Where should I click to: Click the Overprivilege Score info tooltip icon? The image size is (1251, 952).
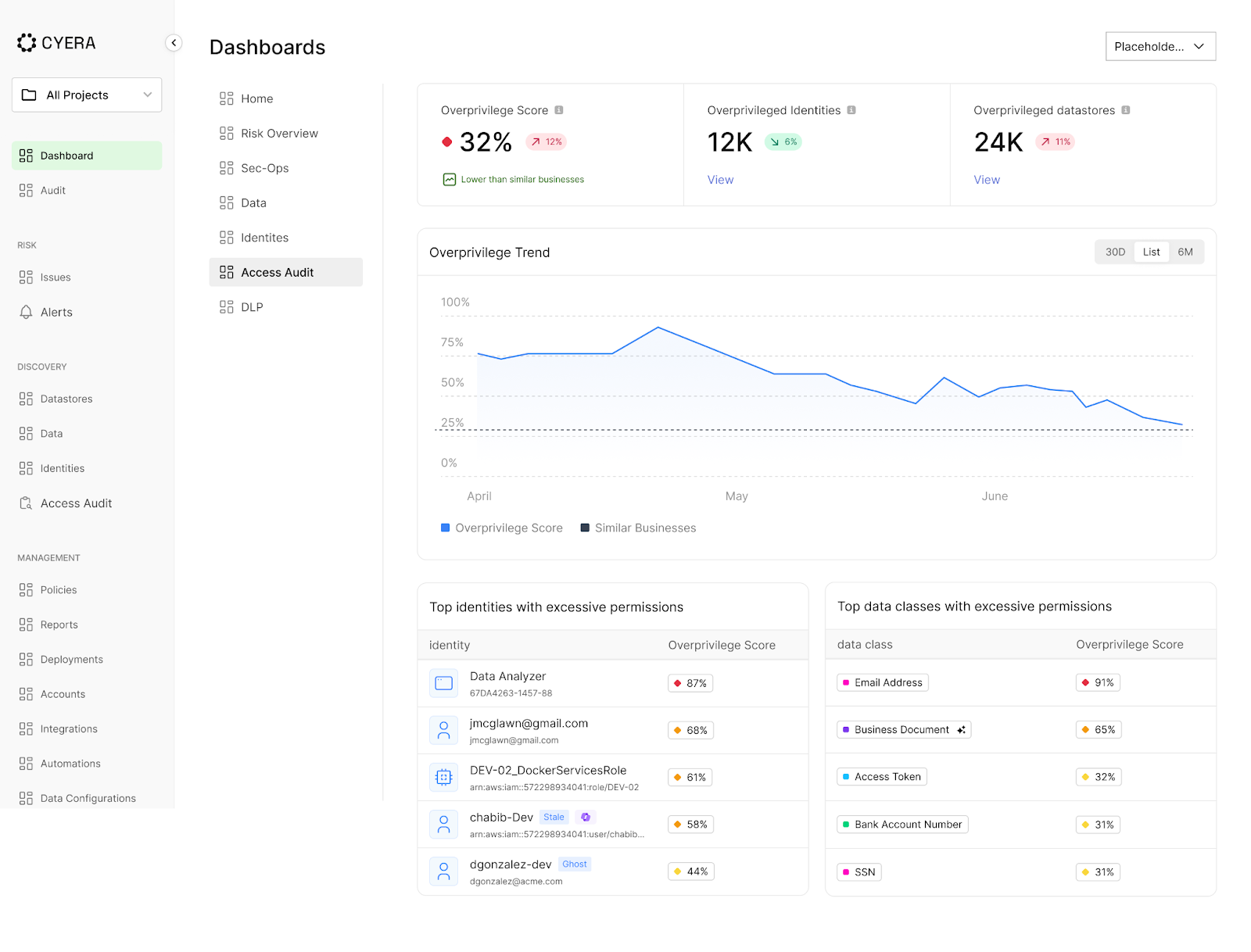pos(560,110)
